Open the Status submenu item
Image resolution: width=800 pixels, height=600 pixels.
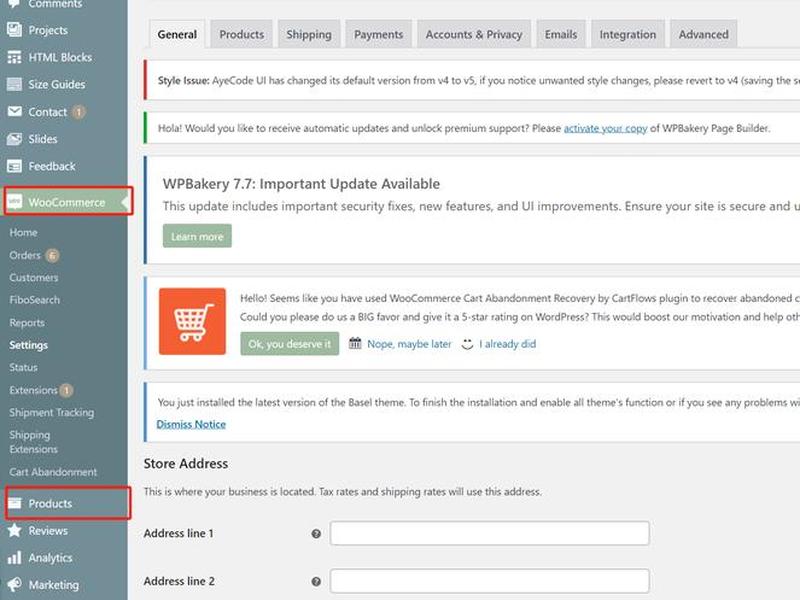[23, 367]
